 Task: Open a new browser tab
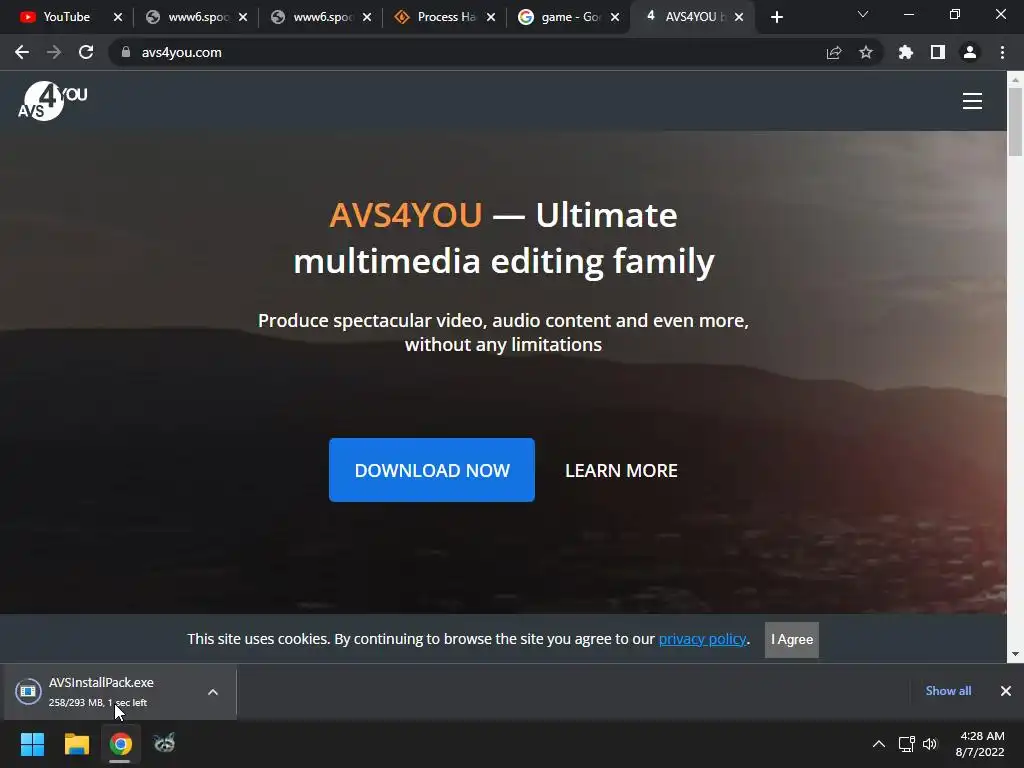(776, 17)
